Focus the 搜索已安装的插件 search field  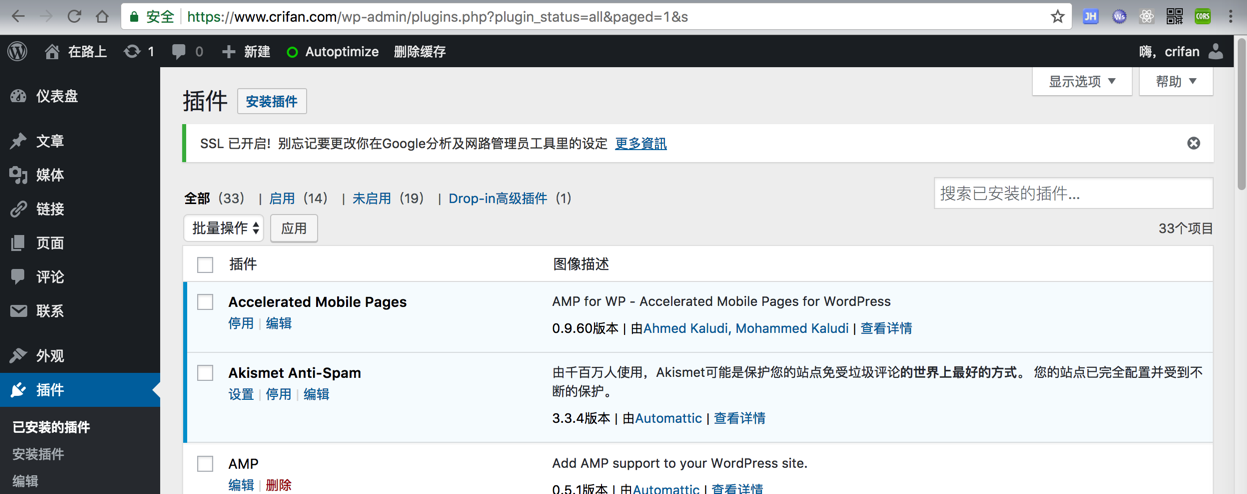(x=1073, y=193)
